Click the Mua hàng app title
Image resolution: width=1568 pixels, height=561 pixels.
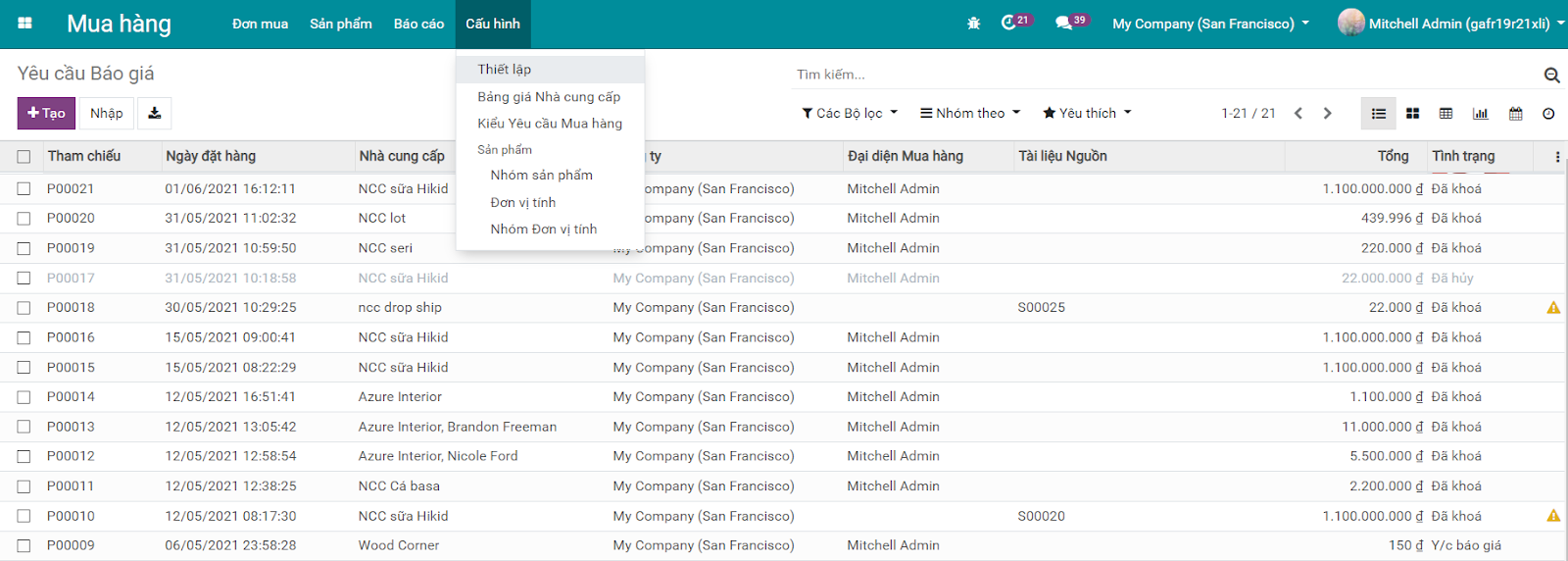point(119,24)
